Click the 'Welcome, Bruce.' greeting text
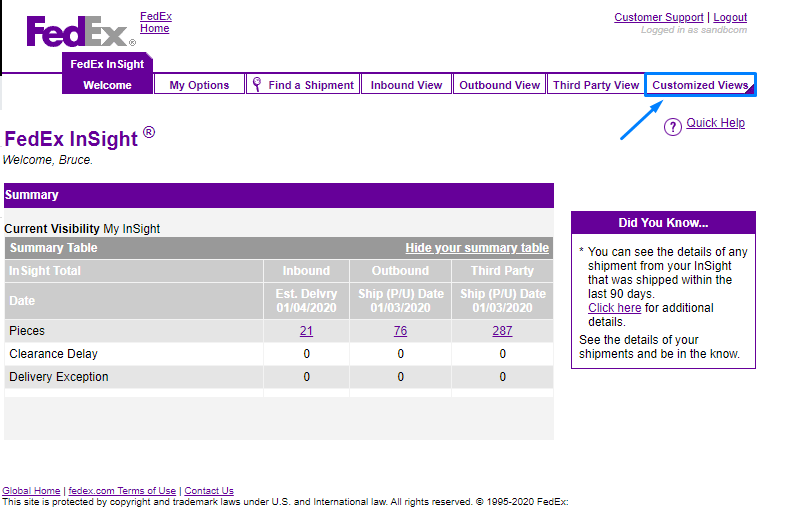This screenshot has width=797, height=512. tap(48, 160)
